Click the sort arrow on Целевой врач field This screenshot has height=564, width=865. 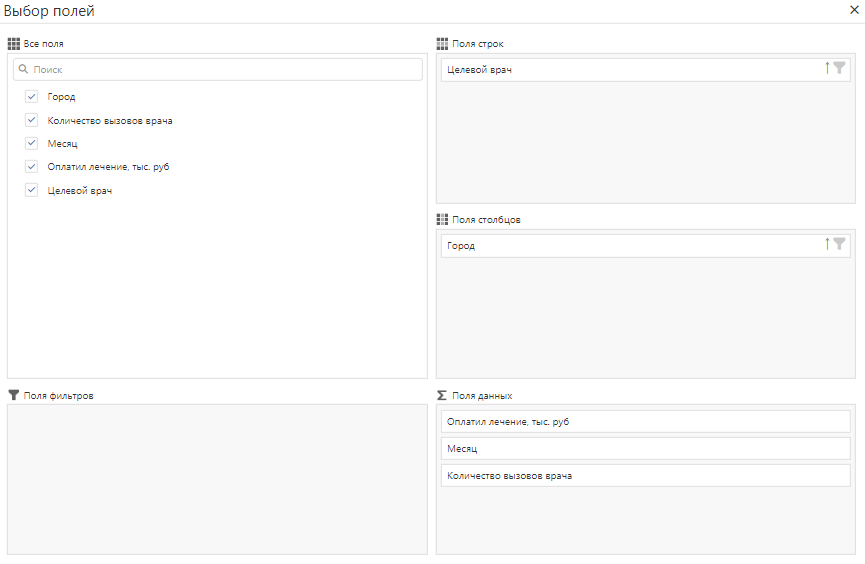(x=827, y=69)
